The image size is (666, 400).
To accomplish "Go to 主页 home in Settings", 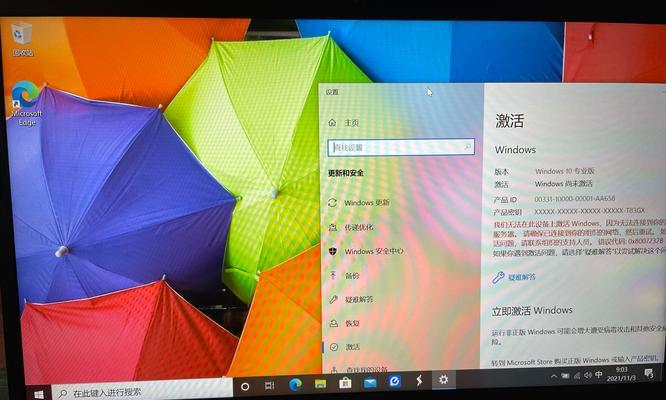I will pyautogui.click(x=352, y=123).
